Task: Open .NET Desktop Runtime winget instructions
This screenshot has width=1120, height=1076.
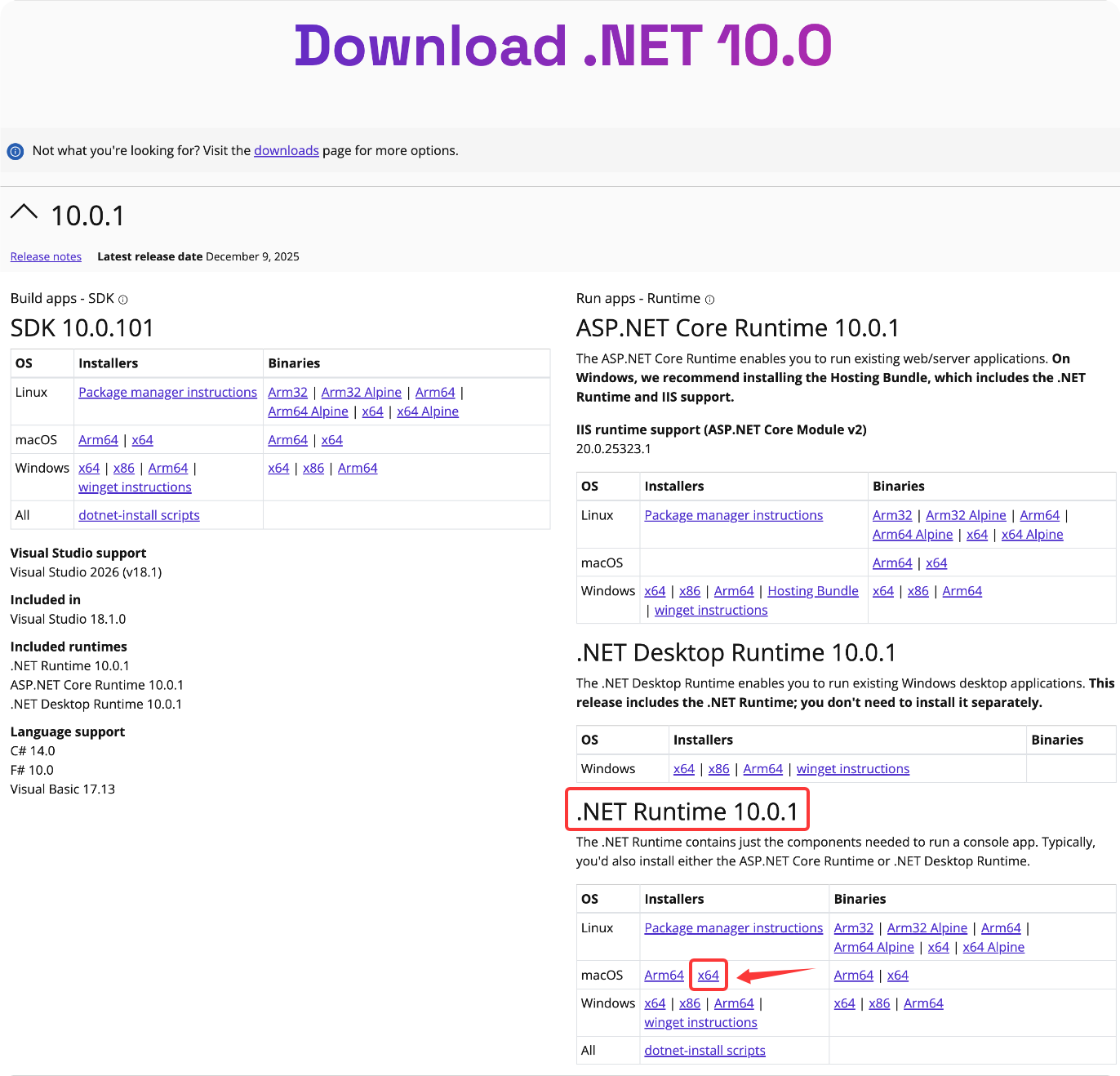Action: point(853,769)
